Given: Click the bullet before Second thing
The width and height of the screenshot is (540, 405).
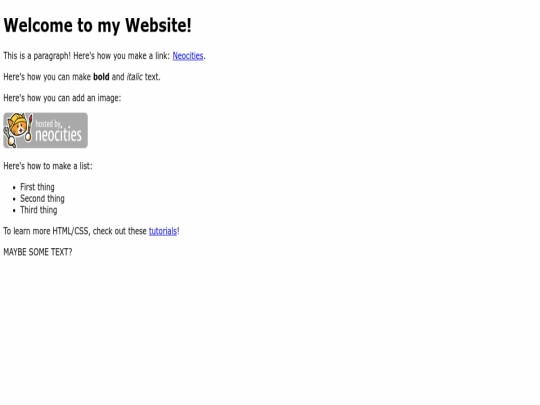Looking at the screenshot, I should tap(14, 199).
